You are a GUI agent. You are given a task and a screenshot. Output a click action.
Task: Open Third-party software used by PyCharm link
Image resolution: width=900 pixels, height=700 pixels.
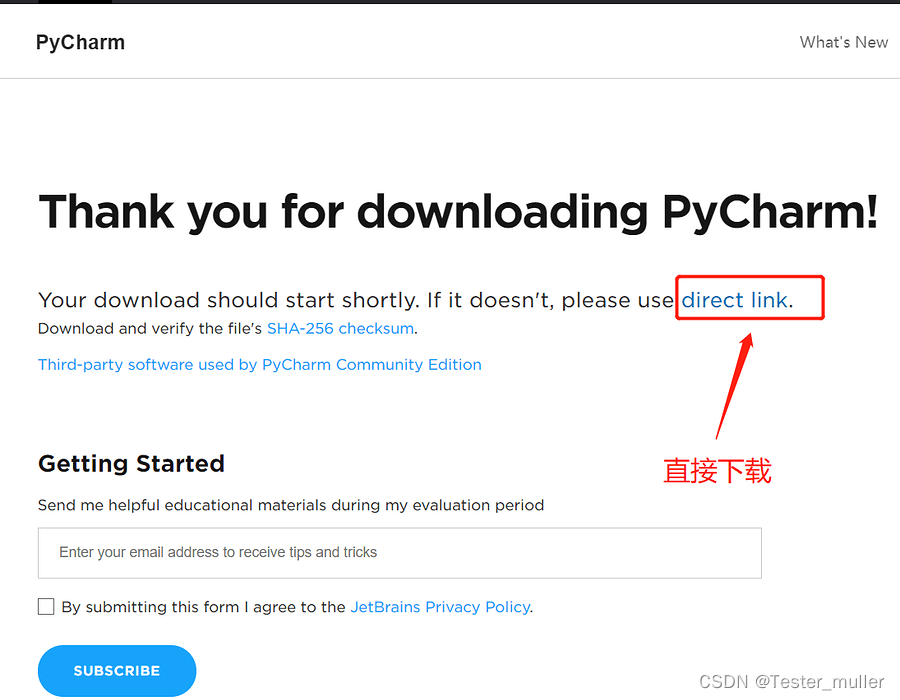[x=259, y=364]
